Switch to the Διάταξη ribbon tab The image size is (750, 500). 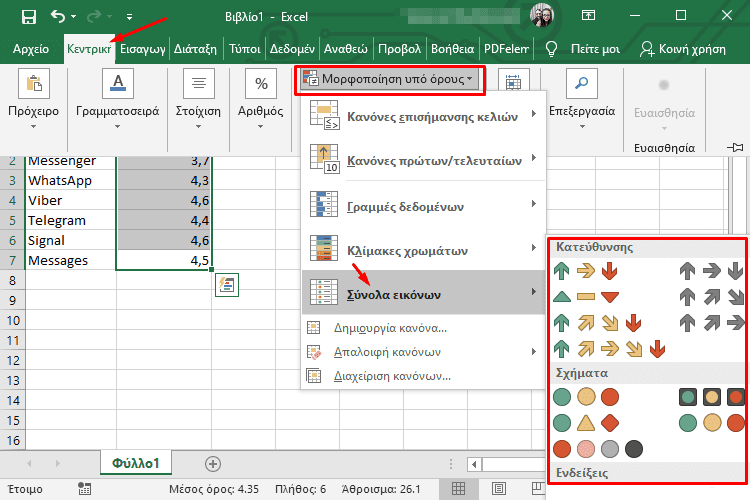[x=195, y=49]
